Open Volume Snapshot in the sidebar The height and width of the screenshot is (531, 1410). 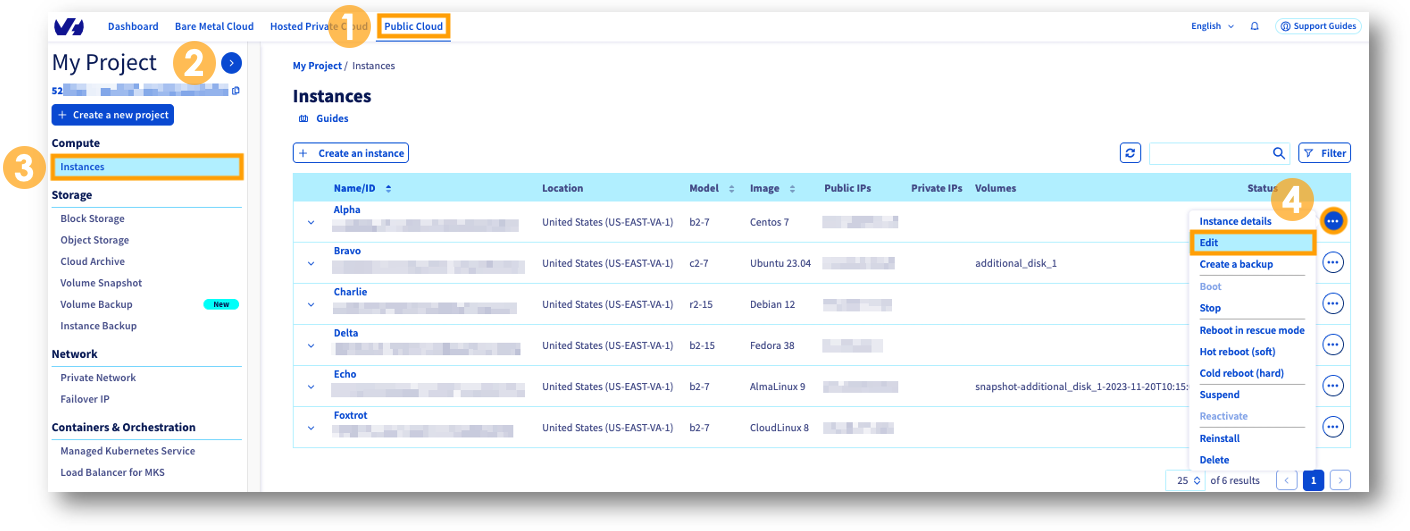click(101, 283)
